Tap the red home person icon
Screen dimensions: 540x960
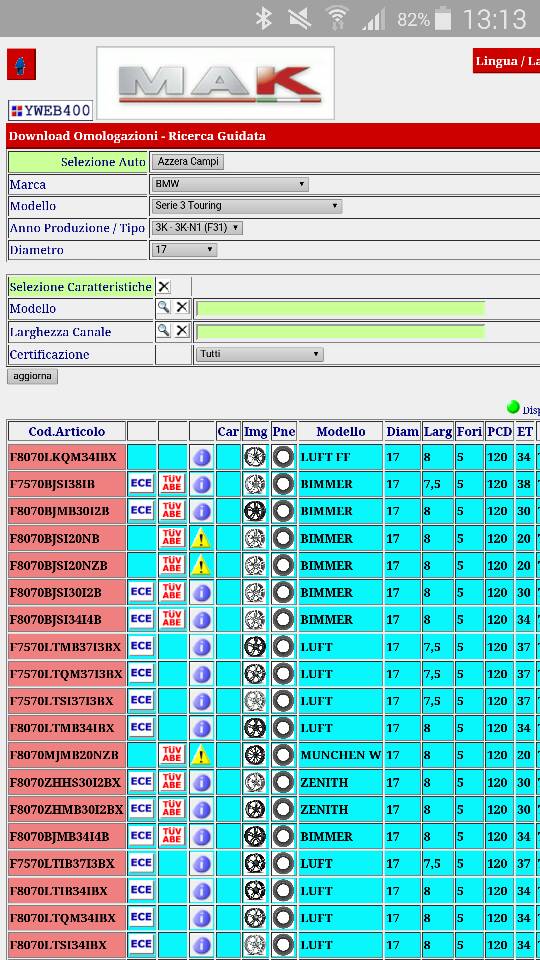click(x=21, y=64)
